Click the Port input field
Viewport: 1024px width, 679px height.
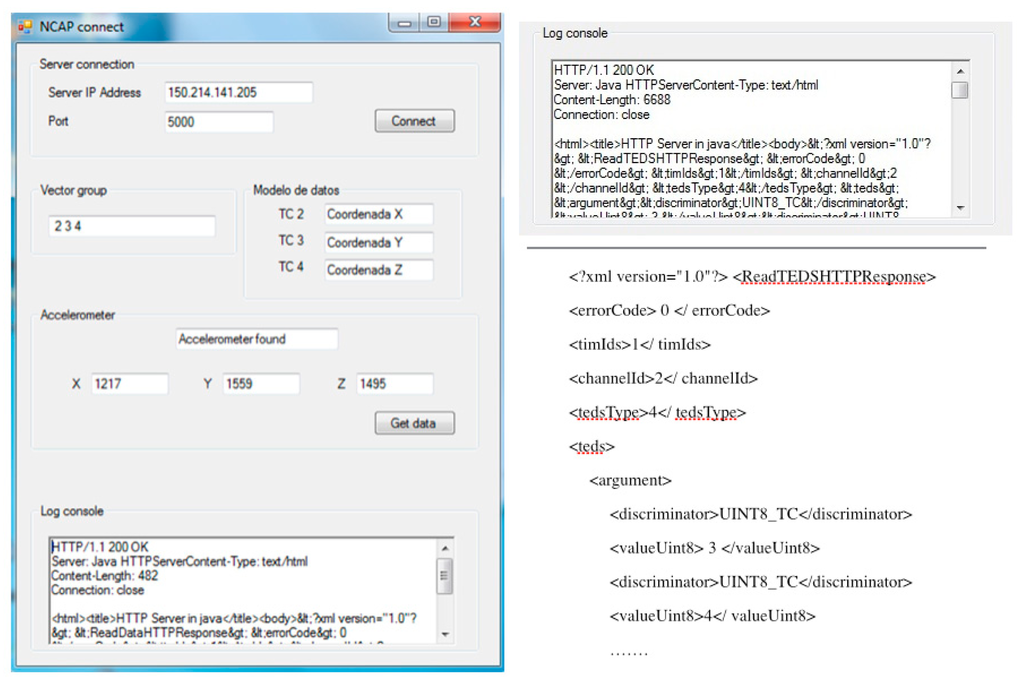(x=218, y=122)
